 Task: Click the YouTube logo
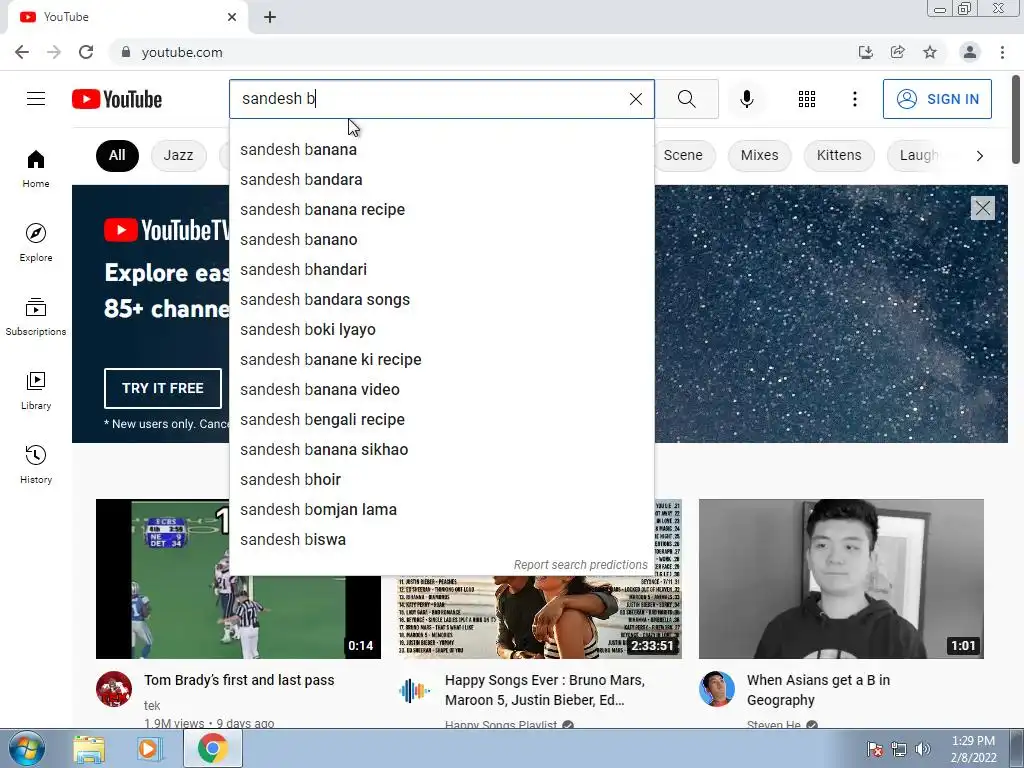(x=117, y=99)
